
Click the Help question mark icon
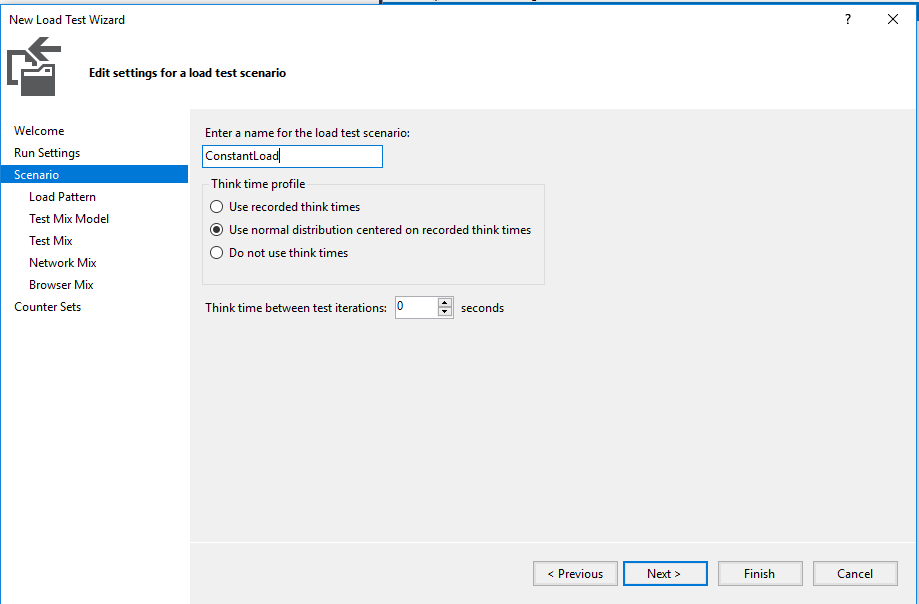pyautogui.click(x=847, y=19)
